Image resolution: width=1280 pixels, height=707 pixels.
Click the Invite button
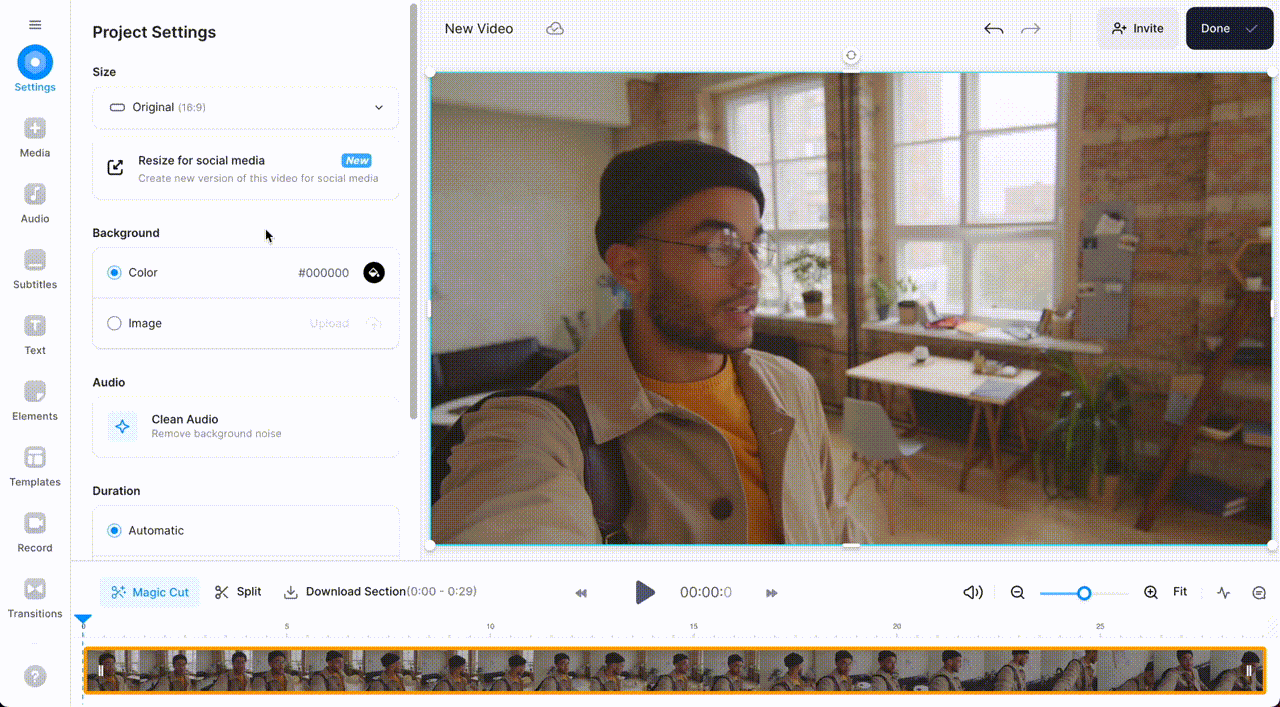click(1137, 29)
